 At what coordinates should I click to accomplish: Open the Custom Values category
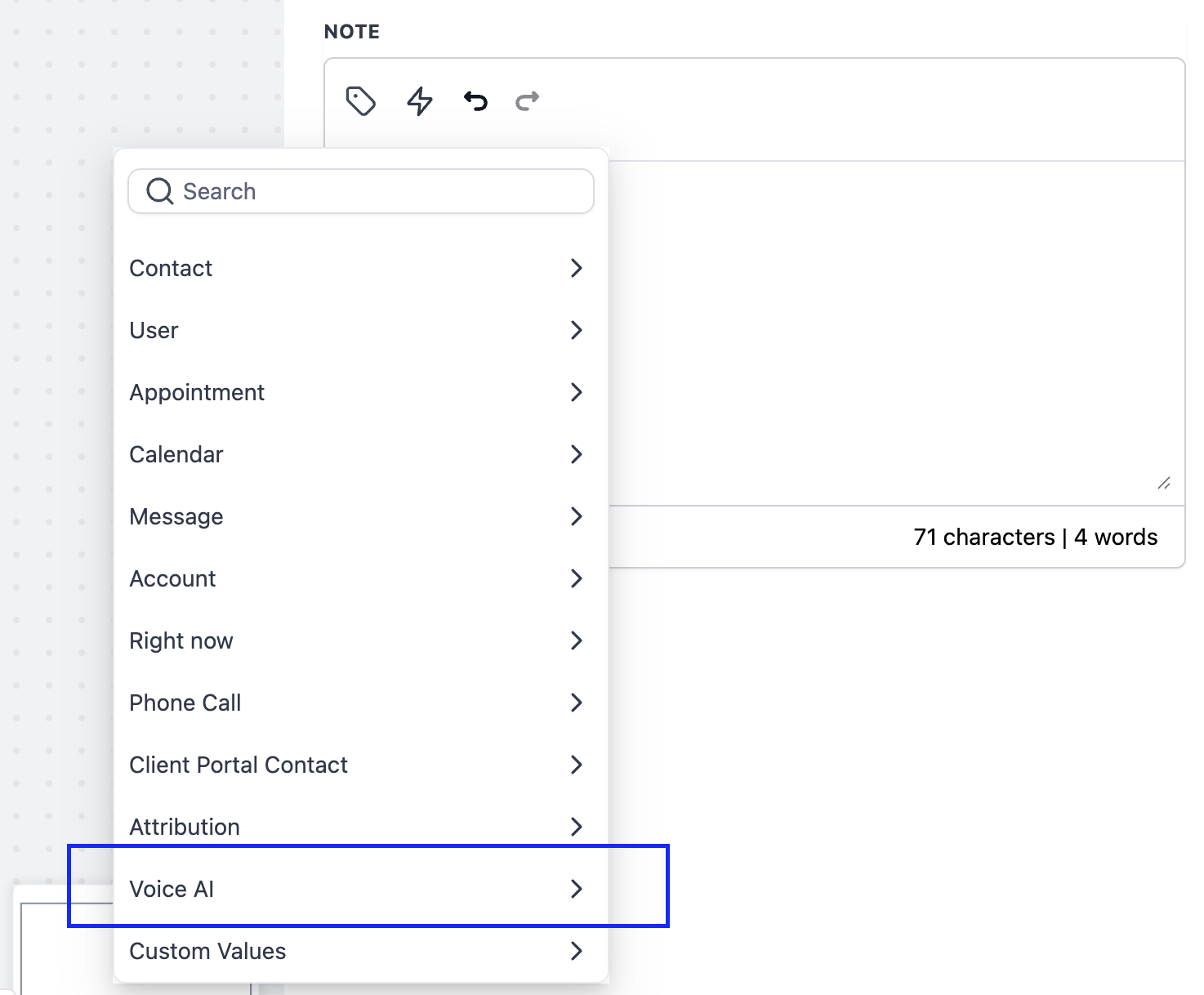point(359,951)
